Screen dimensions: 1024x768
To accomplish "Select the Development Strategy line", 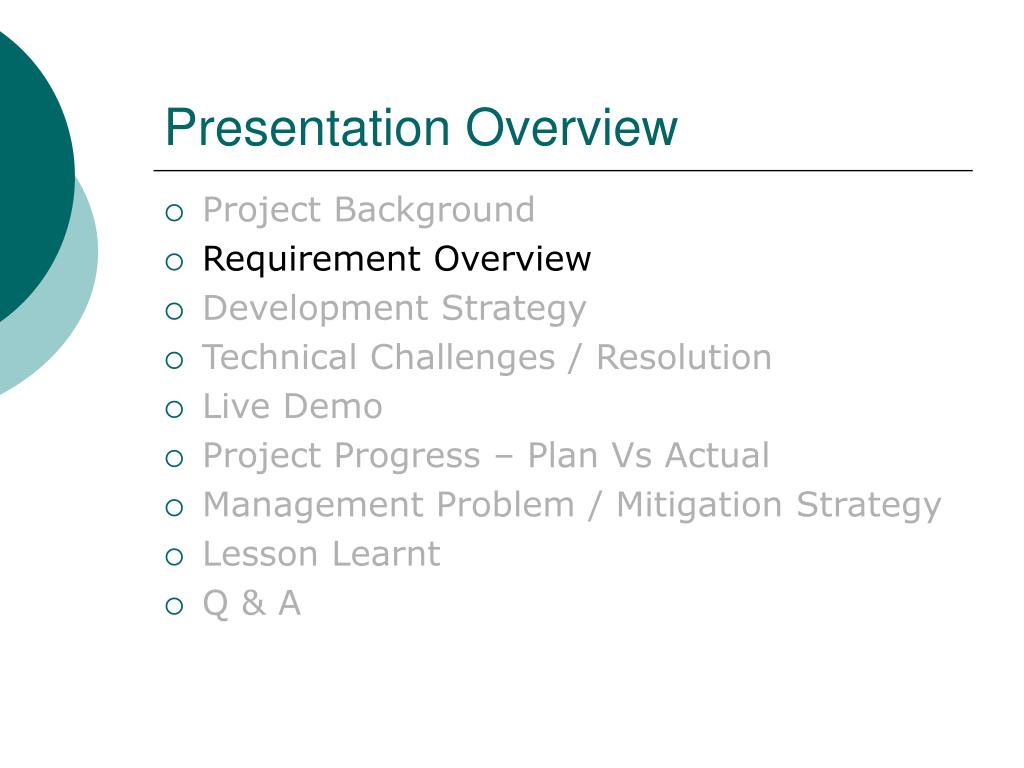I will 394,309.
